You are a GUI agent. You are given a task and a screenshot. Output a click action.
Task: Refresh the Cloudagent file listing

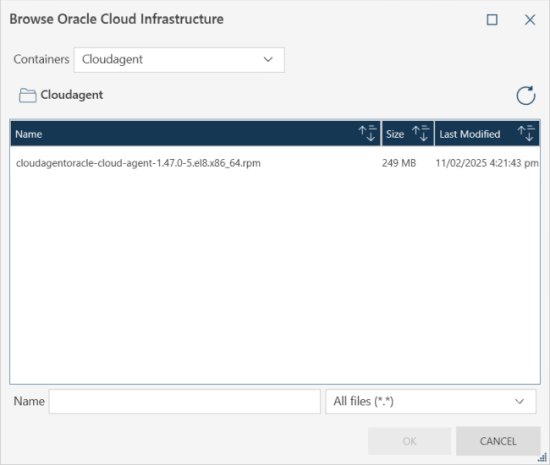click(x=525, y=95)
